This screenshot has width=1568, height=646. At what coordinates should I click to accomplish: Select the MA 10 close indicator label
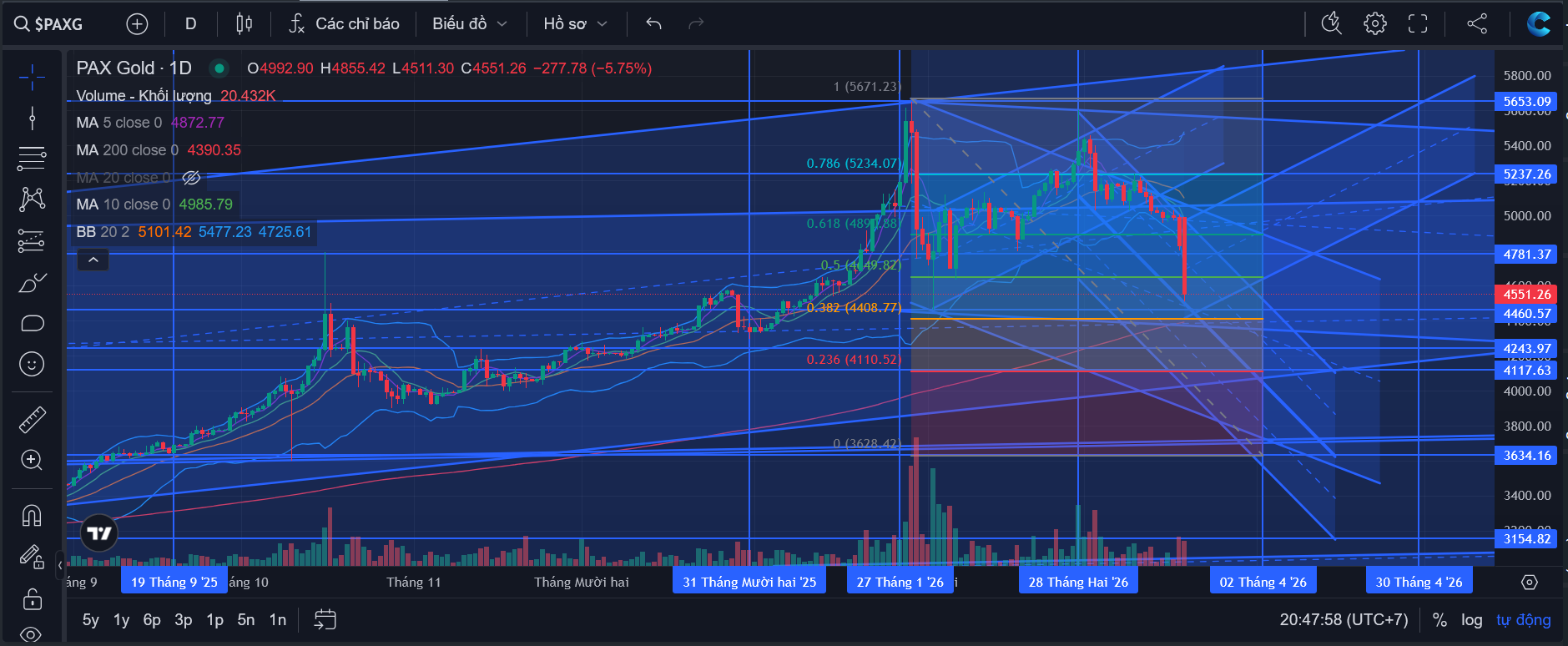[124, 204]
